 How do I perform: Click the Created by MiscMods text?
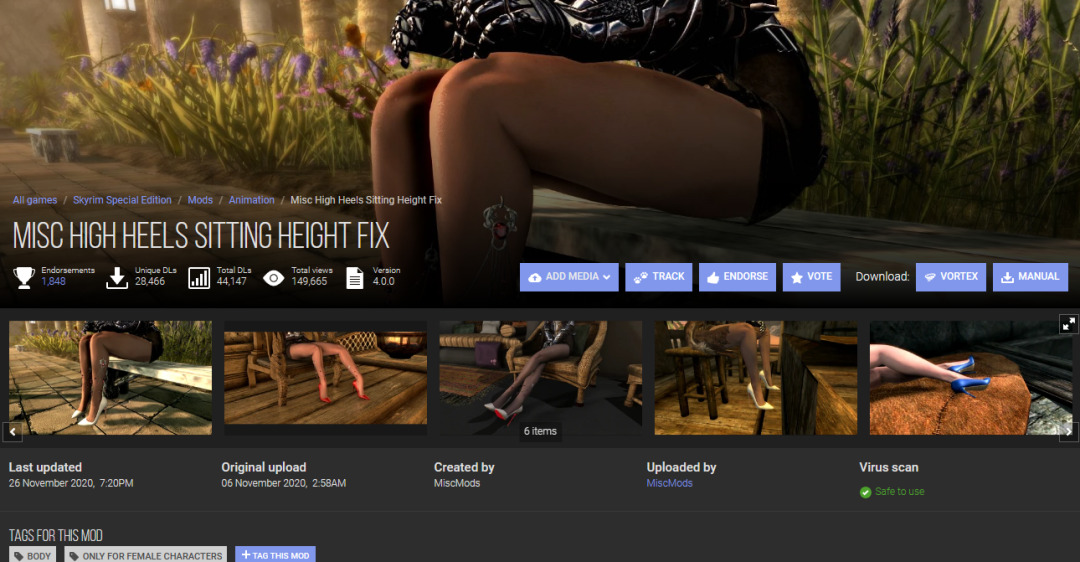click(457, 483)
